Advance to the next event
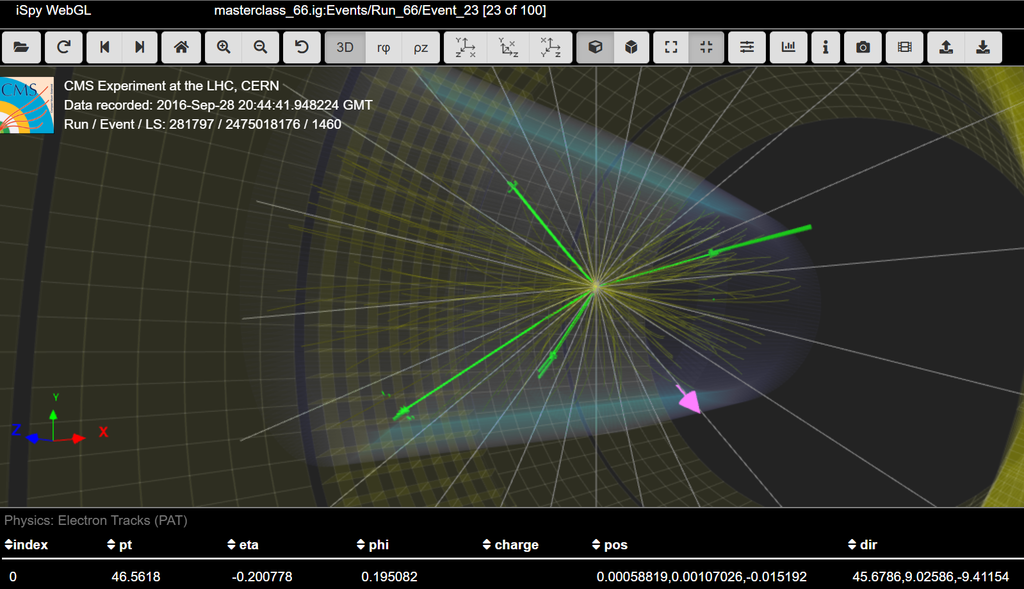The height and width of the screenshot is (589, 1024). click(x=139, y=47)
